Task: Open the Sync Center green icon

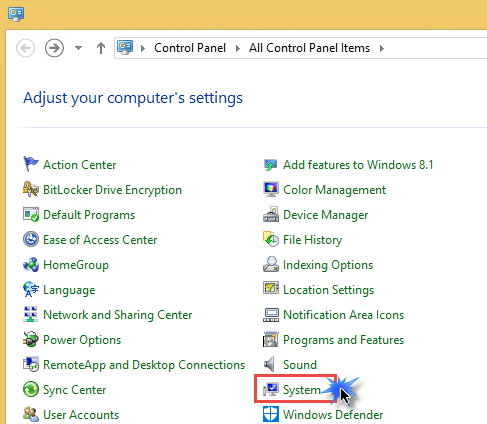Action: tap(31, 389)
